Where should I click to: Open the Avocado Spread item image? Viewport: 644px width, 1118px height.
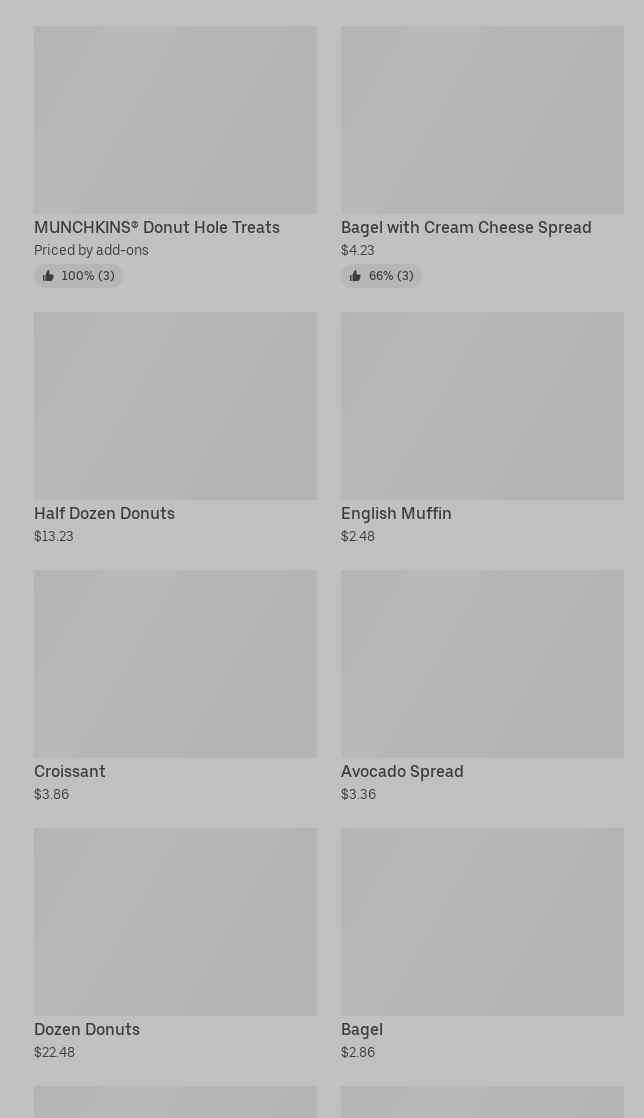tap(482, 664)
